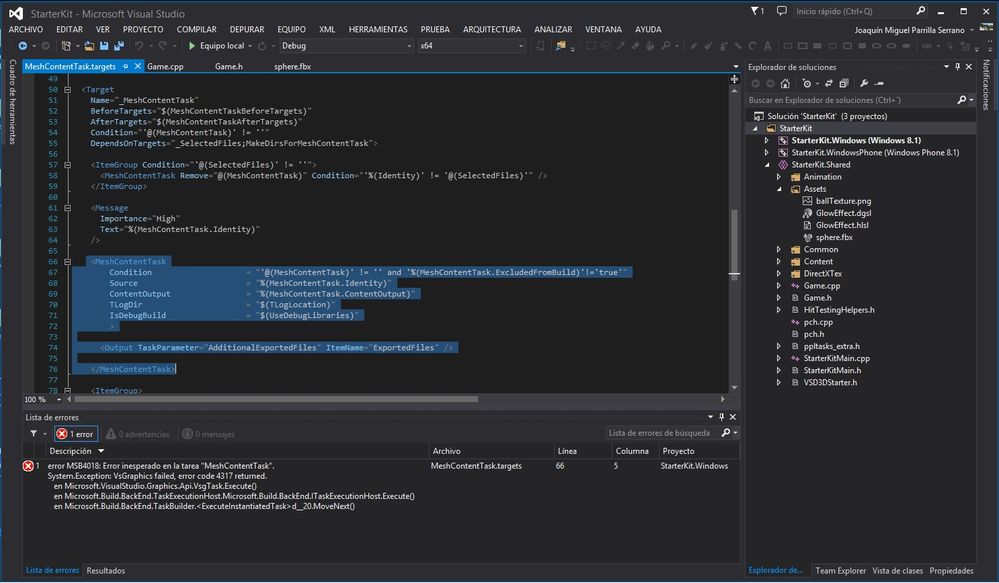Click the Solution Explorer search magnifier icon
This screenshot has width=999, height=583.
(962, 100)
